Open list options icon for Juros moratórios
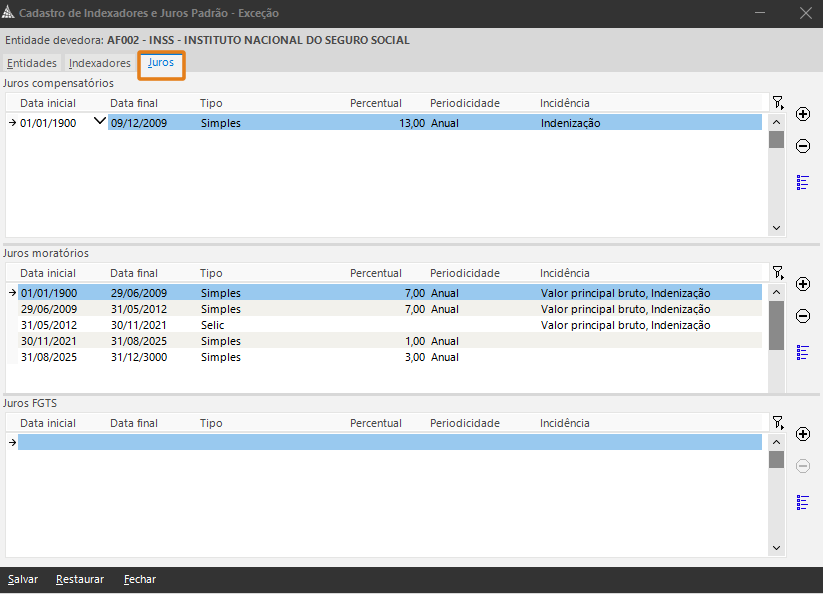The height and width of the screenshot is (594, 823). pyautogui.click(x=802, y=352)
